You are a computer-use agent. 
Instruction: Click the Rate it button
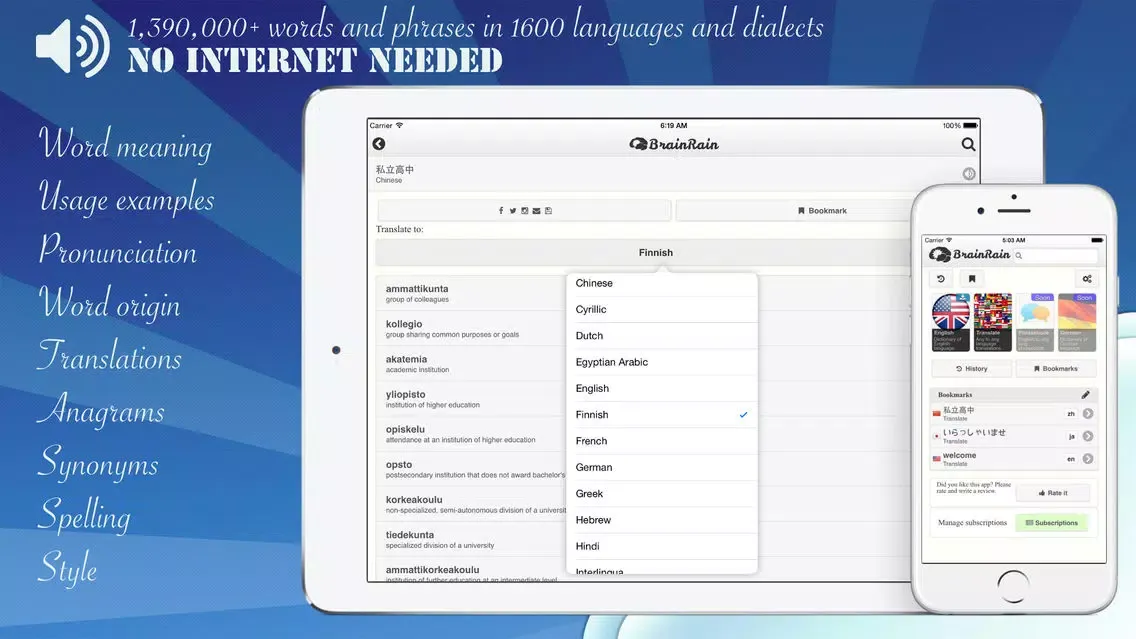click(1053, 493)
